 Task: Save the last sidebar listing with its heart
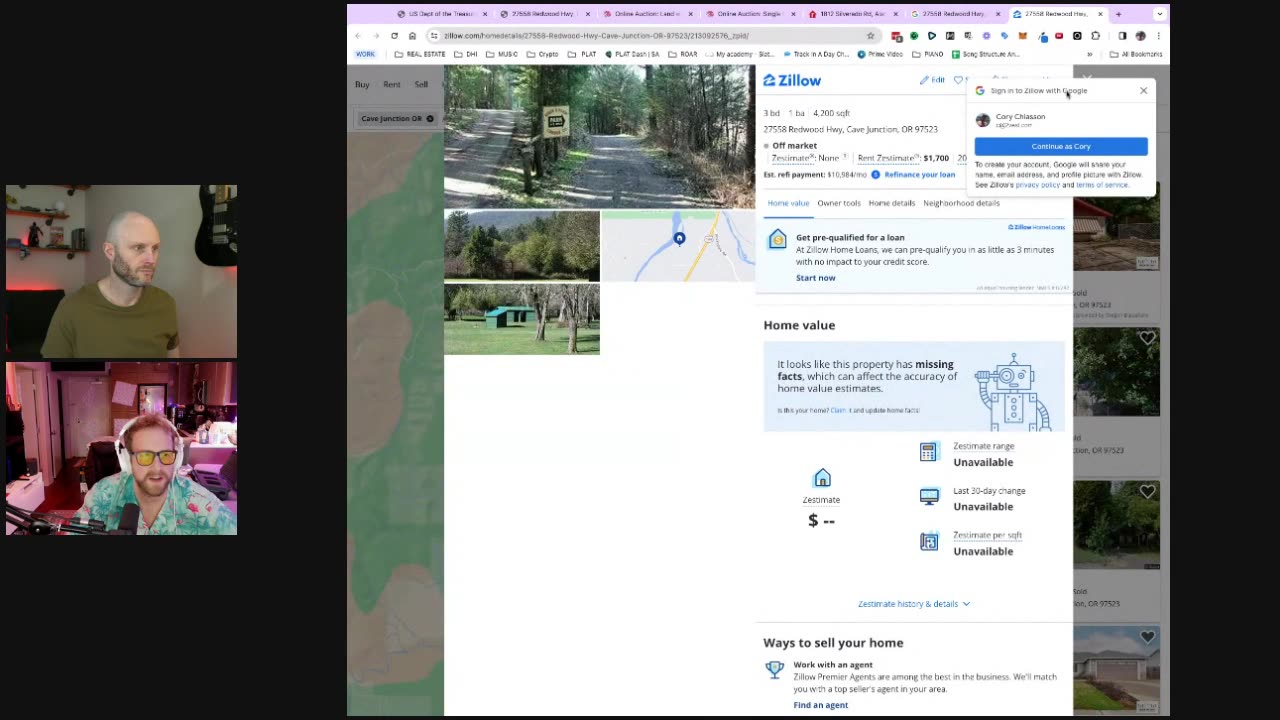pos(1147,636)
